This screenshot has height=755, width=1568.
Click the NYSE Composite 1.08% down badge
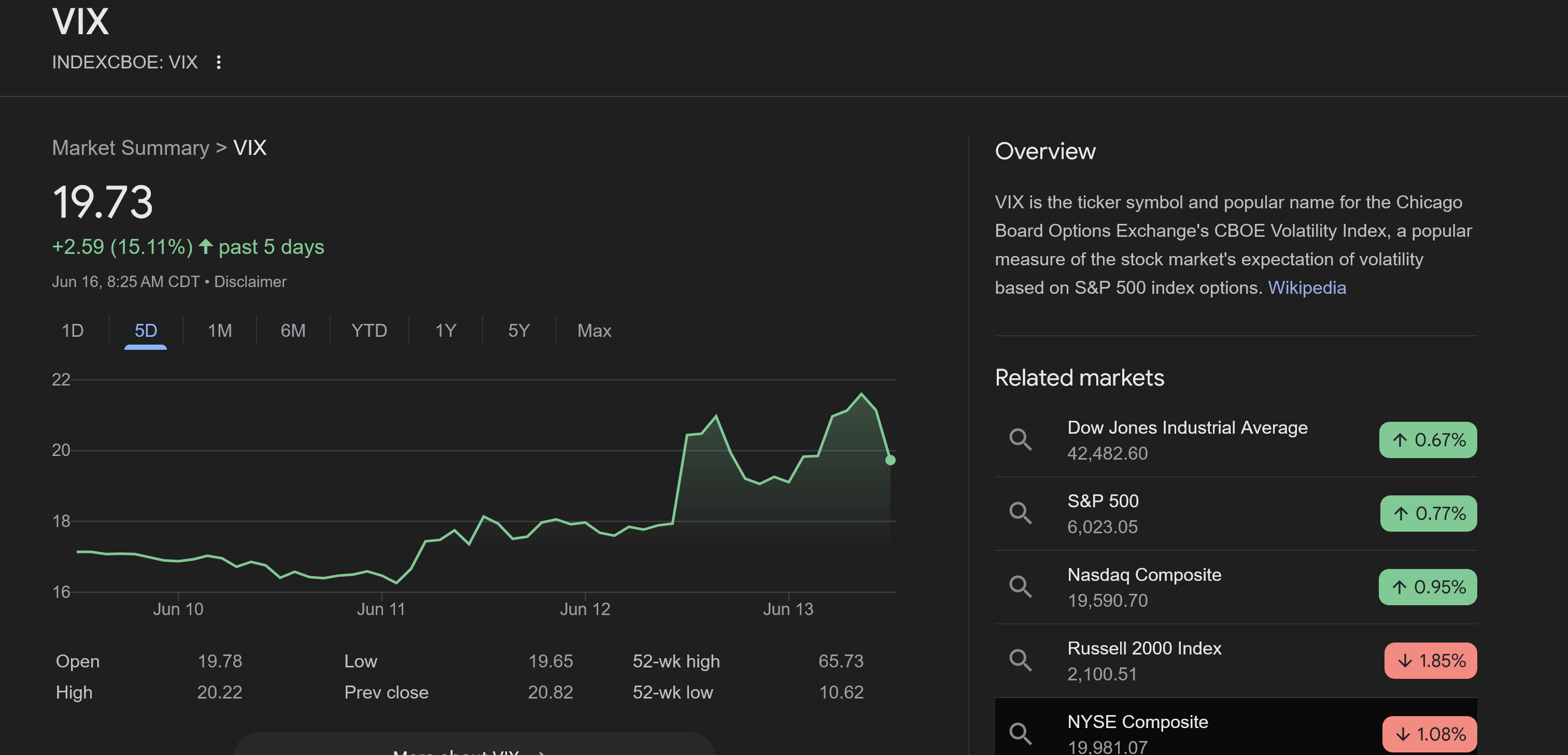(1429, 734)
